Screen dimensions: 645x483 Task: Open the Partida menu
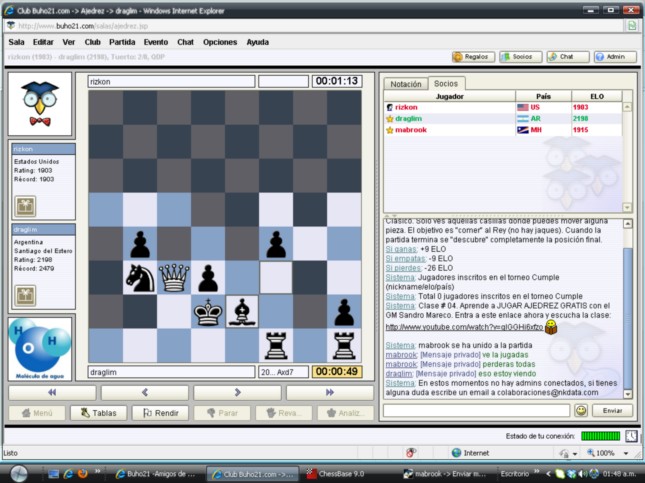pos(122,42)
